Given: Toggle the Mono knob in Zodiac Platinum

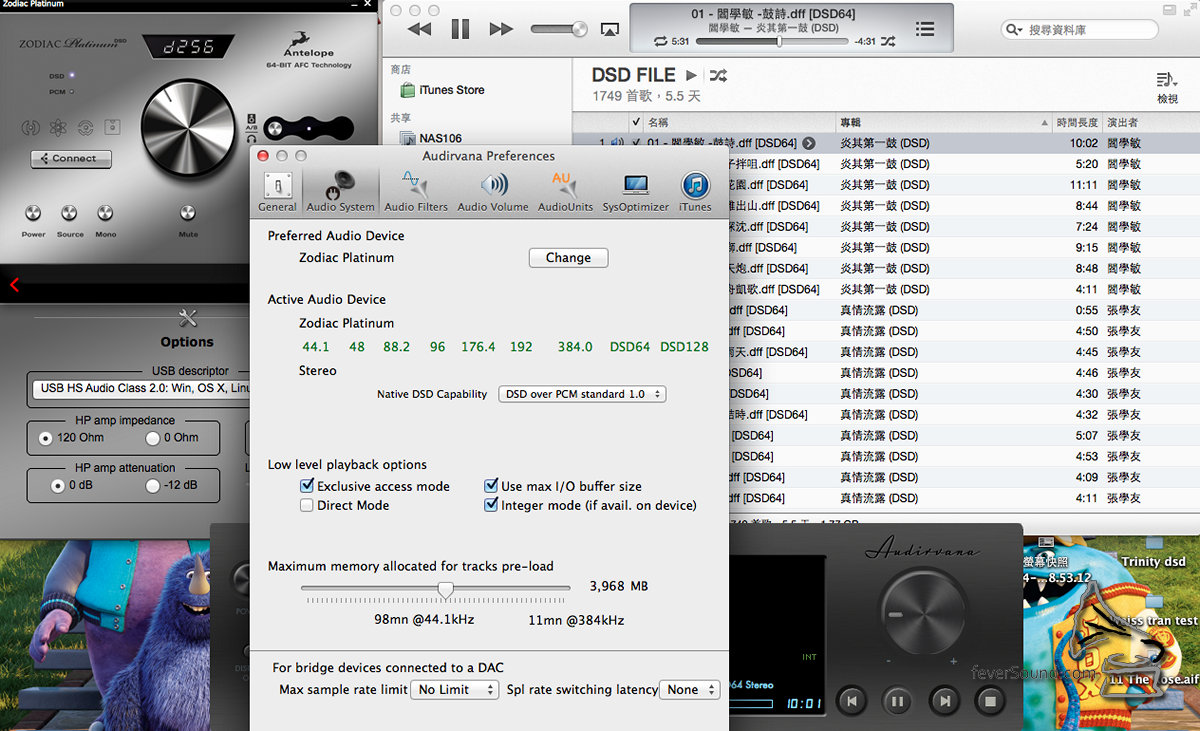Looking at the screenshot, I should tap(105, 213).
